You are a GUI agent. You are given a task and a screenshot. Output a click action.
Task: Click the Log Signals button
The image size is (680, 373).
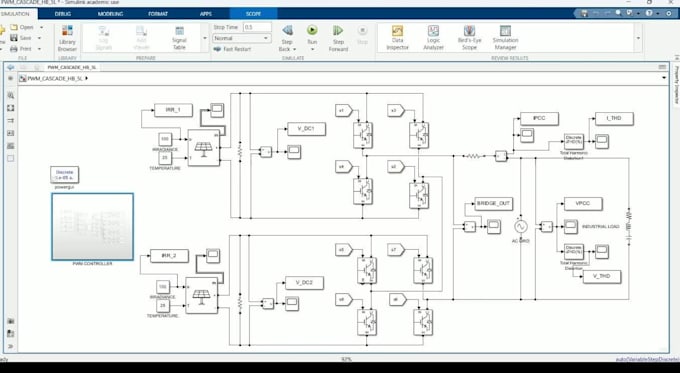104,38
